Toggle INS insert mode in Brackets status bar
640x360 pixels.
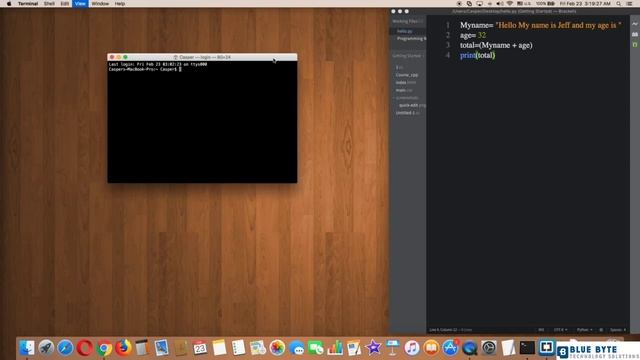point(541,330)
